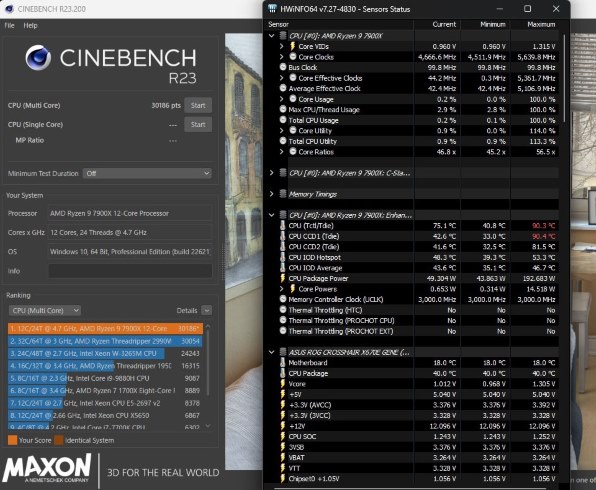Expand the C-State Residency sensor group
This screenshot has width=596, height=490.
point(271,173)
